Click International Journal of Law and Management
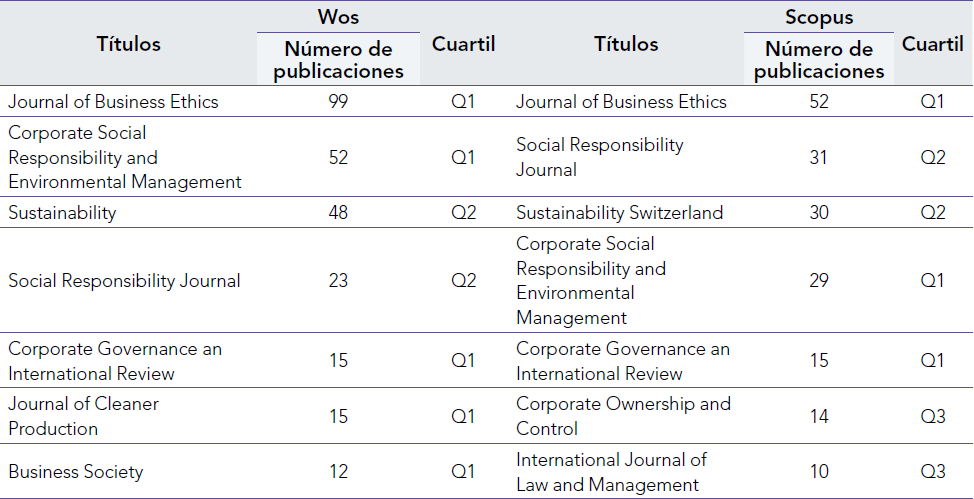 pyautogui.click(x=611, y=472)
